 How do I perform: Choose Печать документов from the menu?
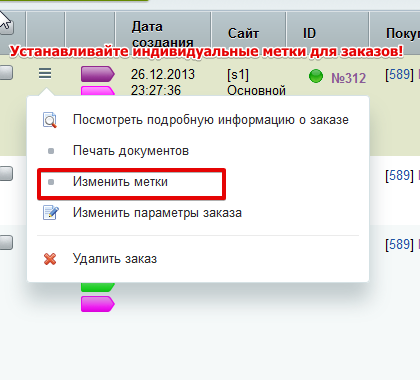[x=131, y=151]
